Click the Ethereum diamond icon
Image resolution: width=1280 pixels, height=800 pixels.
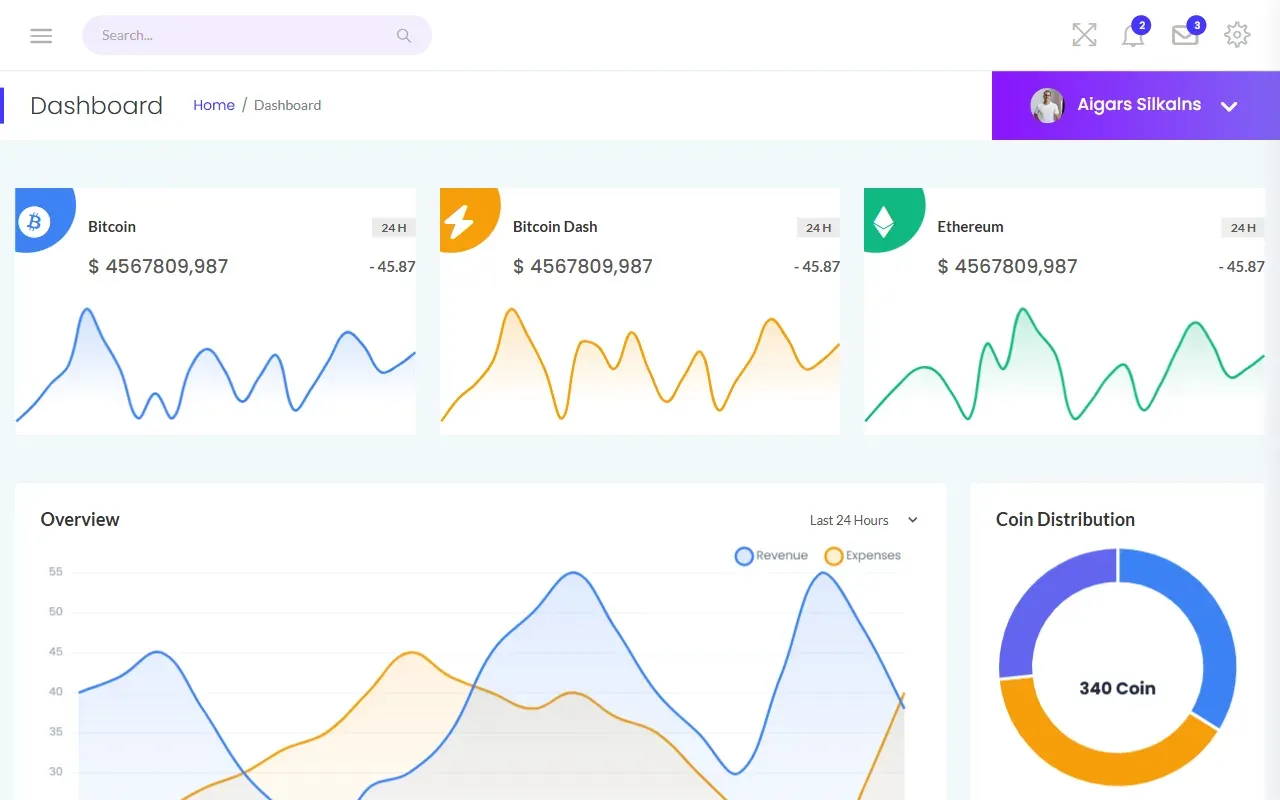pos(884,221)
